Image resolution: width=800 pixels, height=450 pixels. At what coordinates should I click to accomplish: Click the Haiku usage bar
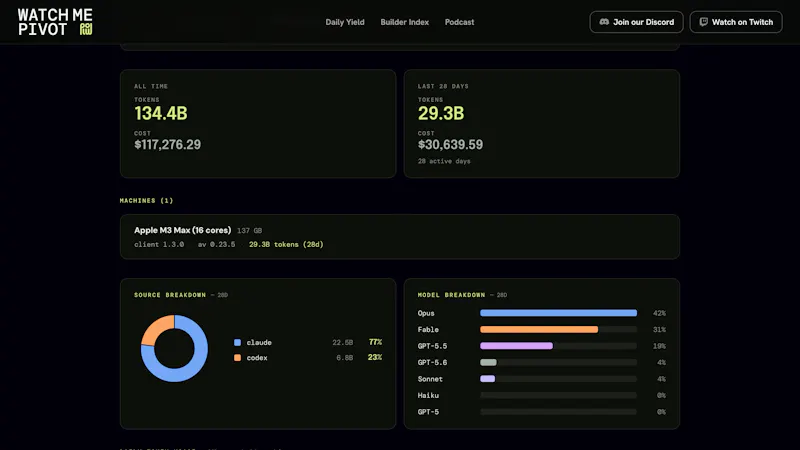pyautogui.click(x=558, y=395)
